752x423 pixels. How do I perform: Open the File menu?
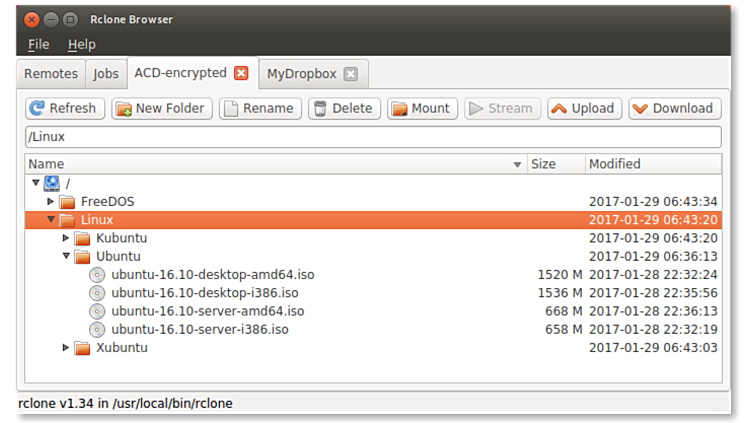click(38, 44)
